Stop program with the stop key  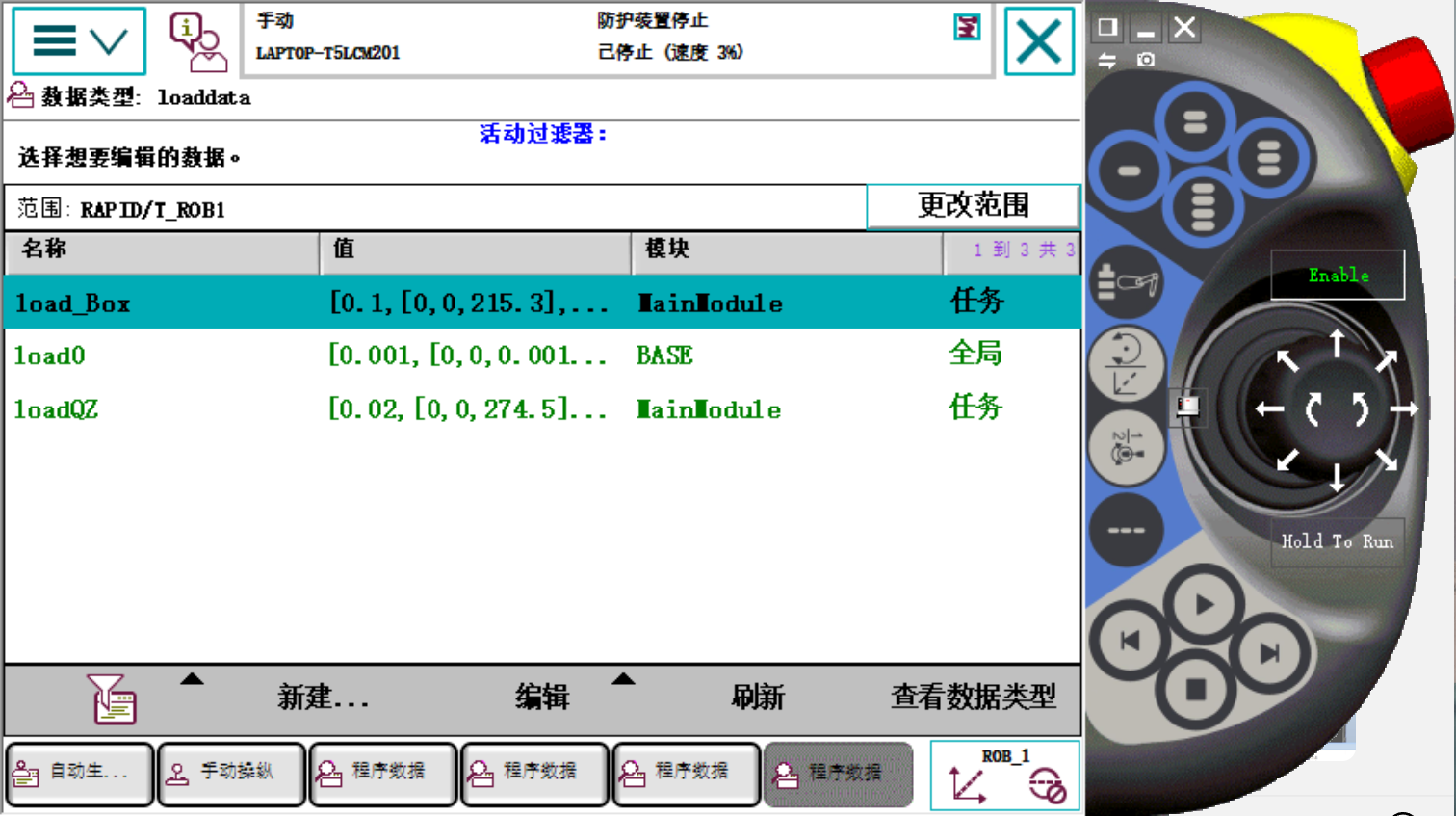pyautogui.click(x=1196, y=689)
